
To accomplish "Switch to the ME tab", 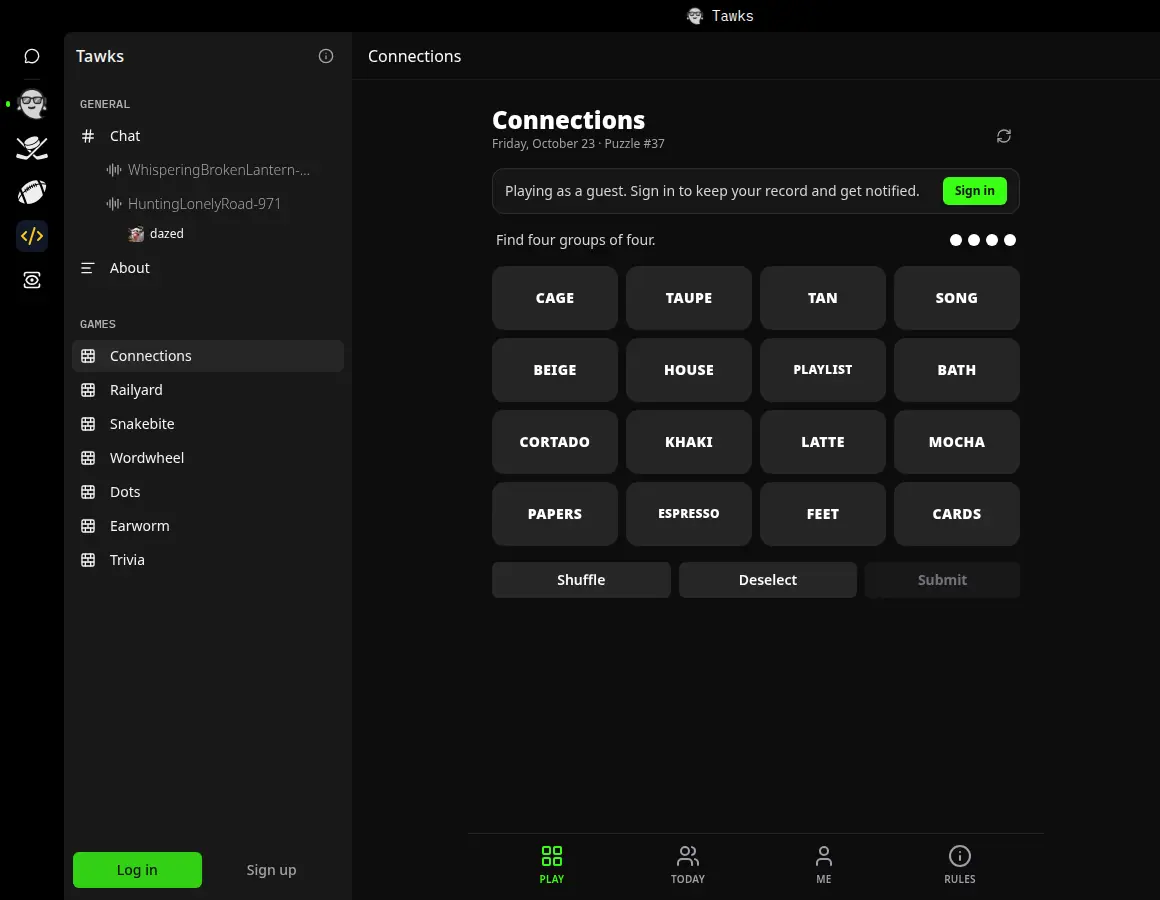I will coord(823,865).
